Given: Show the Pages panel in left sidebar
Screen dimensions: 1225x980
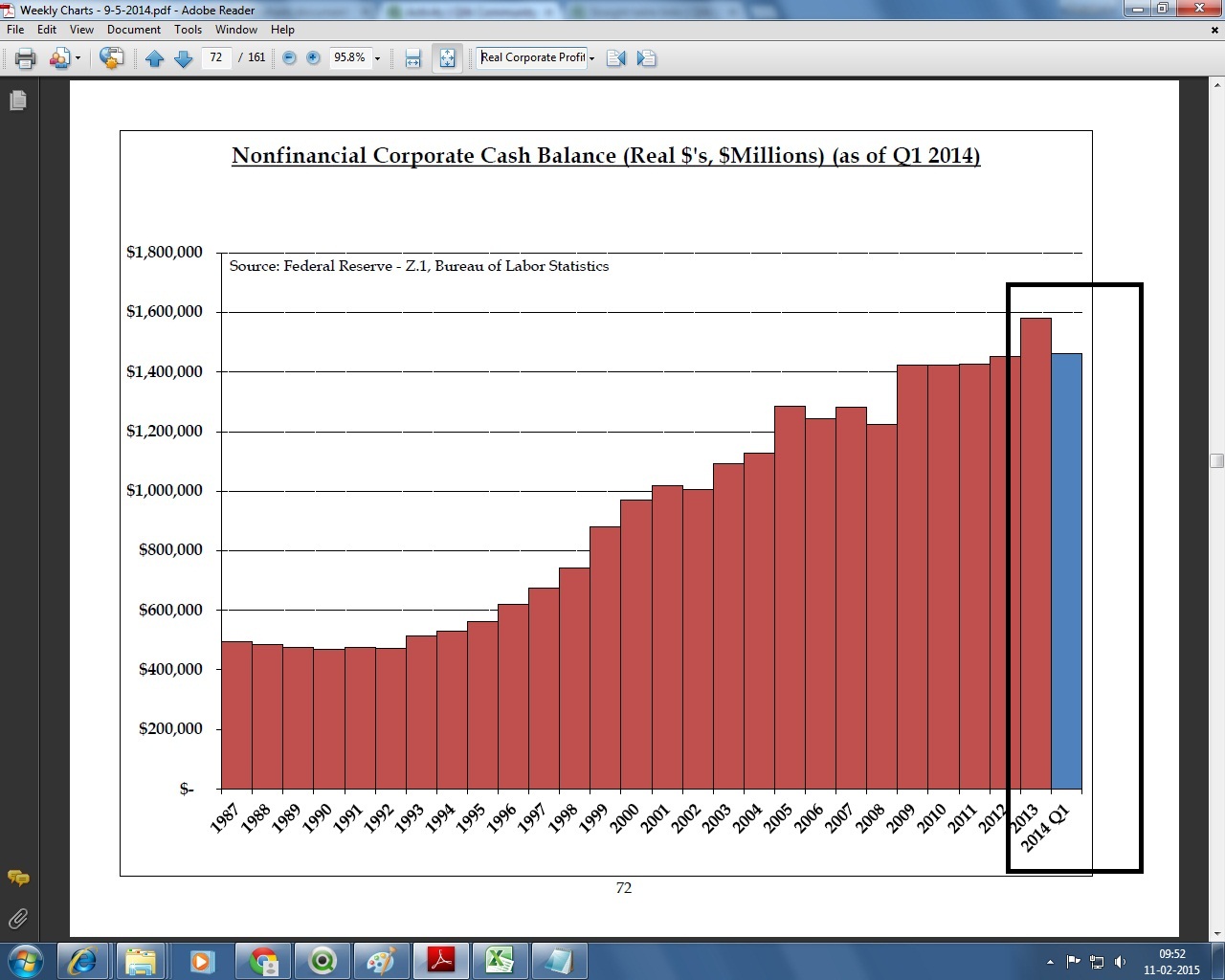Looking at the screenshot, I should [x=17, y=100].
